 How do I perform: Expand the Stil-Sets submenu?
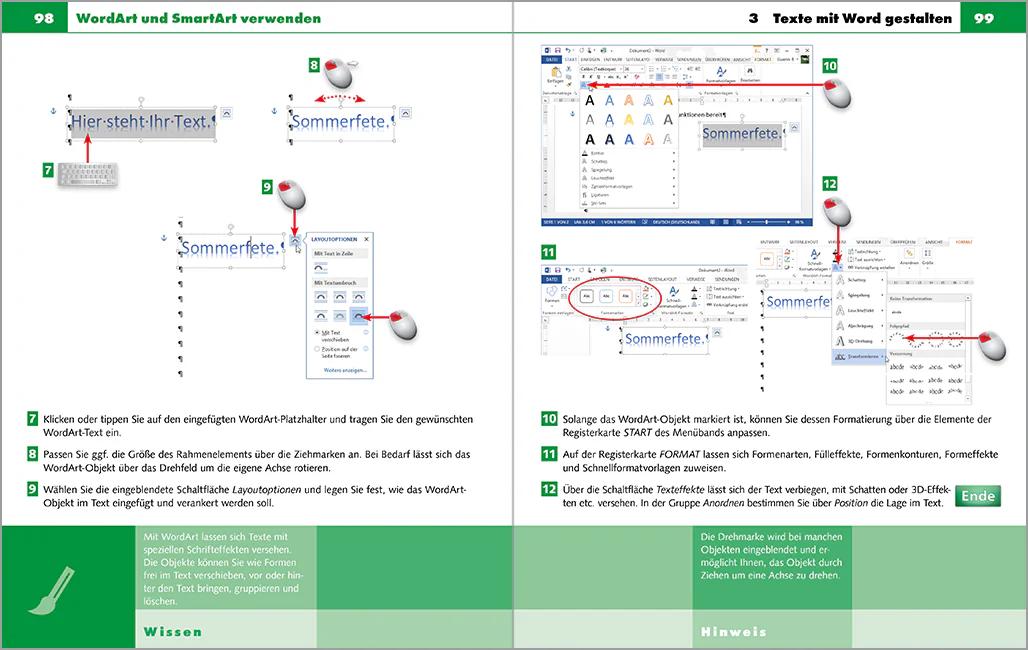coord(628,203)
